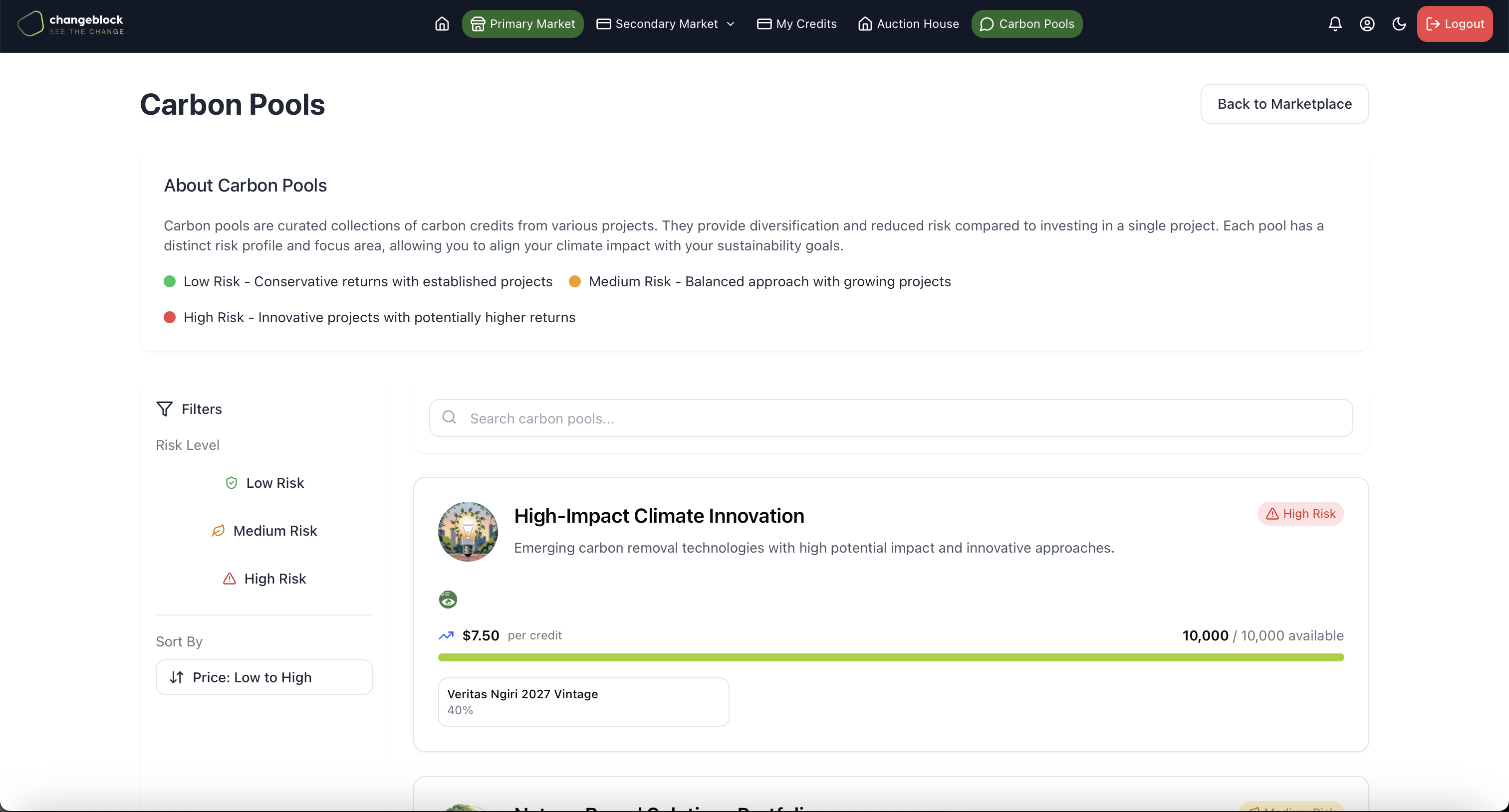The height and width of the screenshot is (812, 1509).
Task: Open the user profile icon
Action: [x=1367, y=24]
